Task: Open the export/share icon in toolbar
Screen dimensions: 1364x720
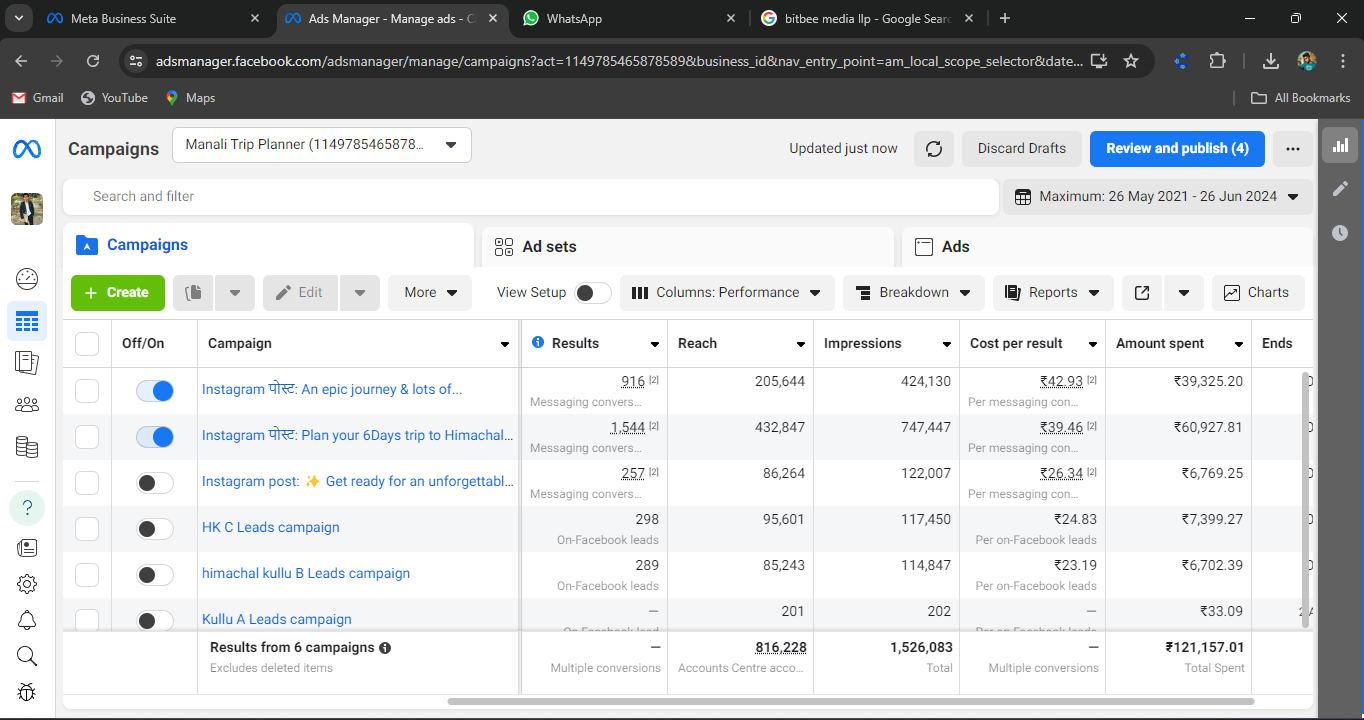Action: click(1142, 293)
